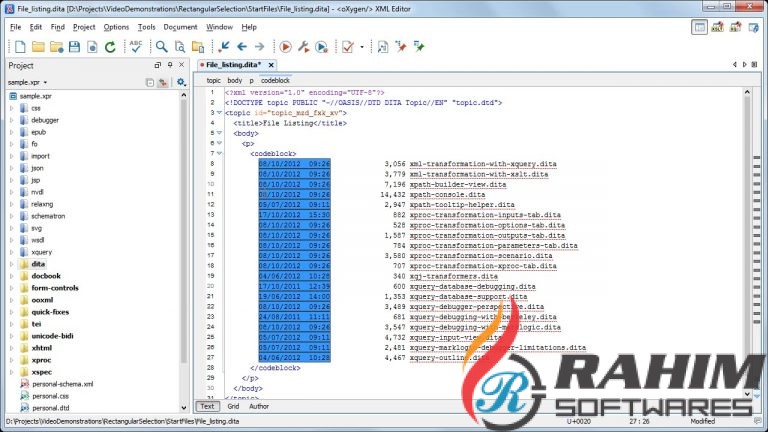Switch to Grid editing mode
Screen dimensions: 768x432
(x=233, y=407)
